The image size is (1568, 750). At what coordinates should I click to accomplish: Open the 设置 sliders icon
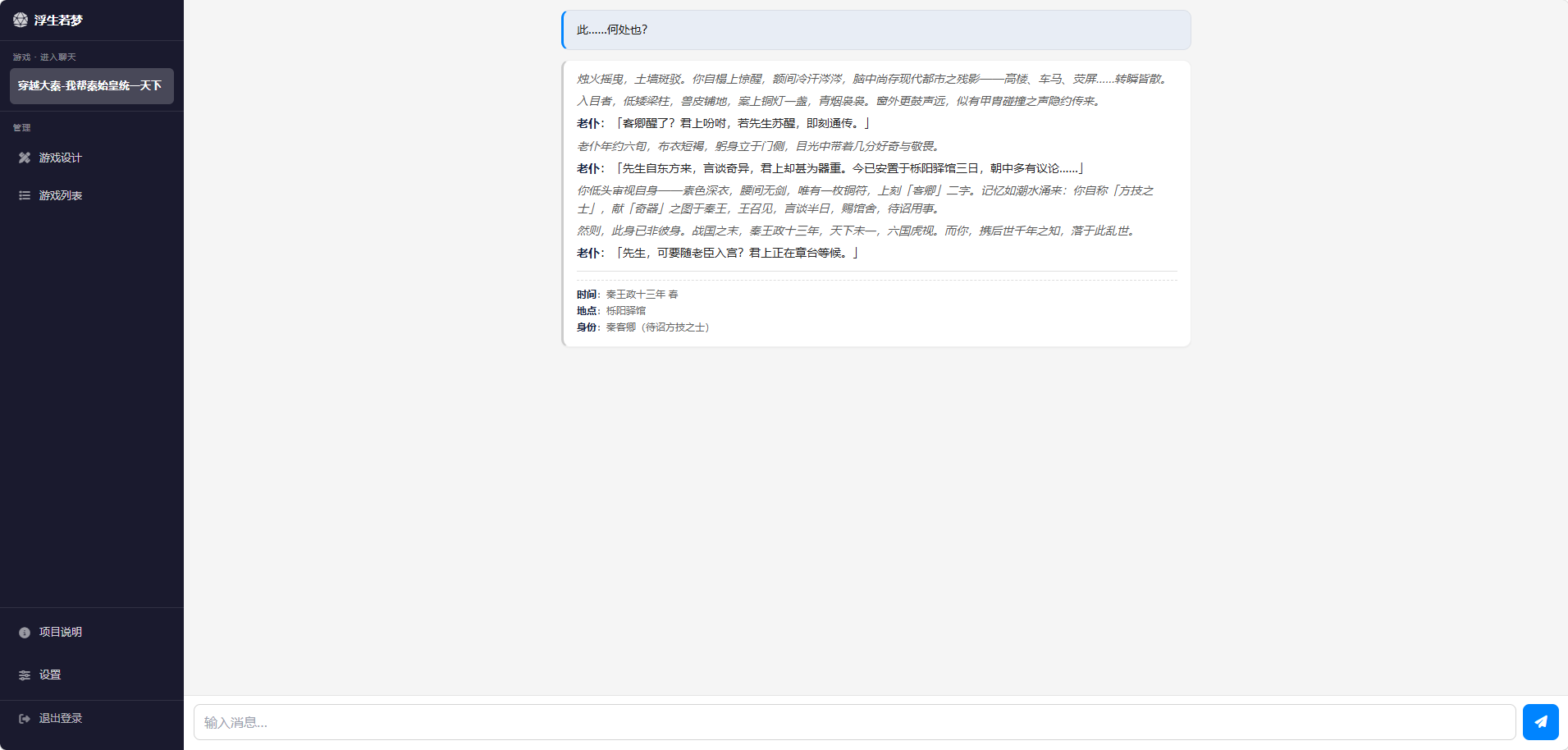[24, 675]
